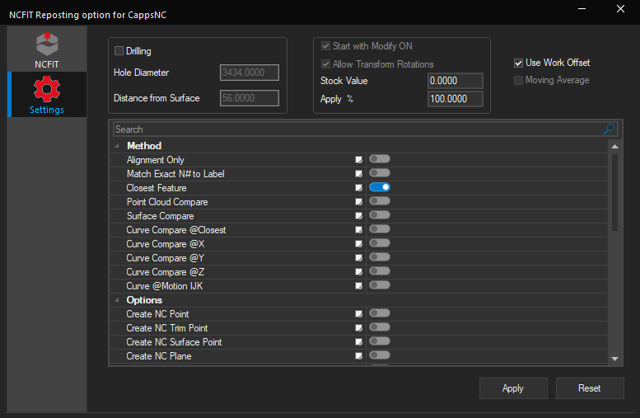This screenshot has height=418, width=640.
Task: Click Start with Modify ON checkbox
Action: (325, 46)
